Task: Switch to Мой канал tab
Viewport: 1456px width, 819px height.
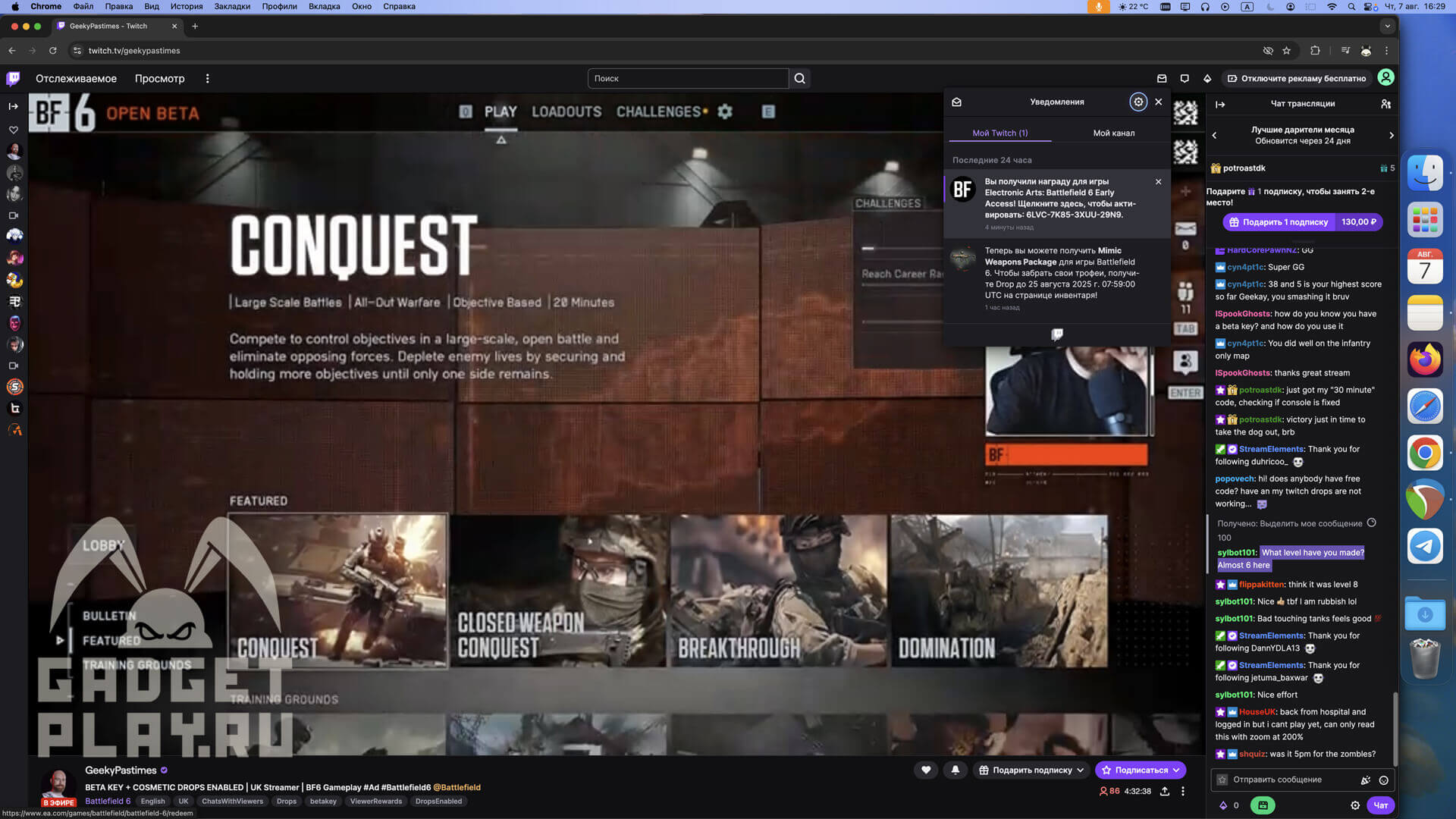Action: tap(1113, 133)
